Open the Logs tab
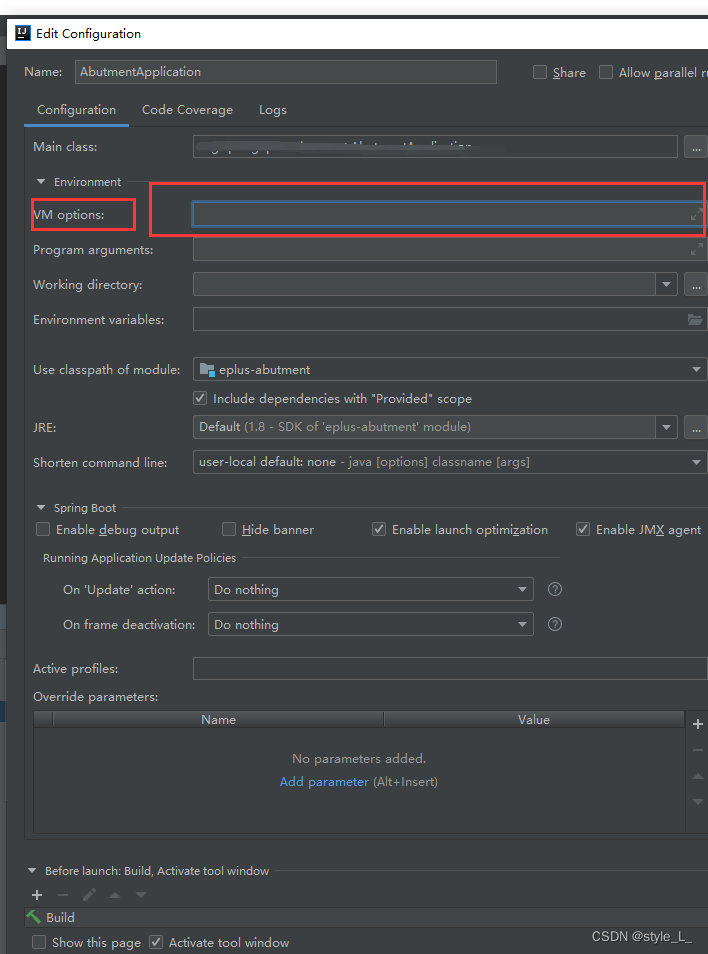This screenshot has width=708, height=954. point(272,110)
